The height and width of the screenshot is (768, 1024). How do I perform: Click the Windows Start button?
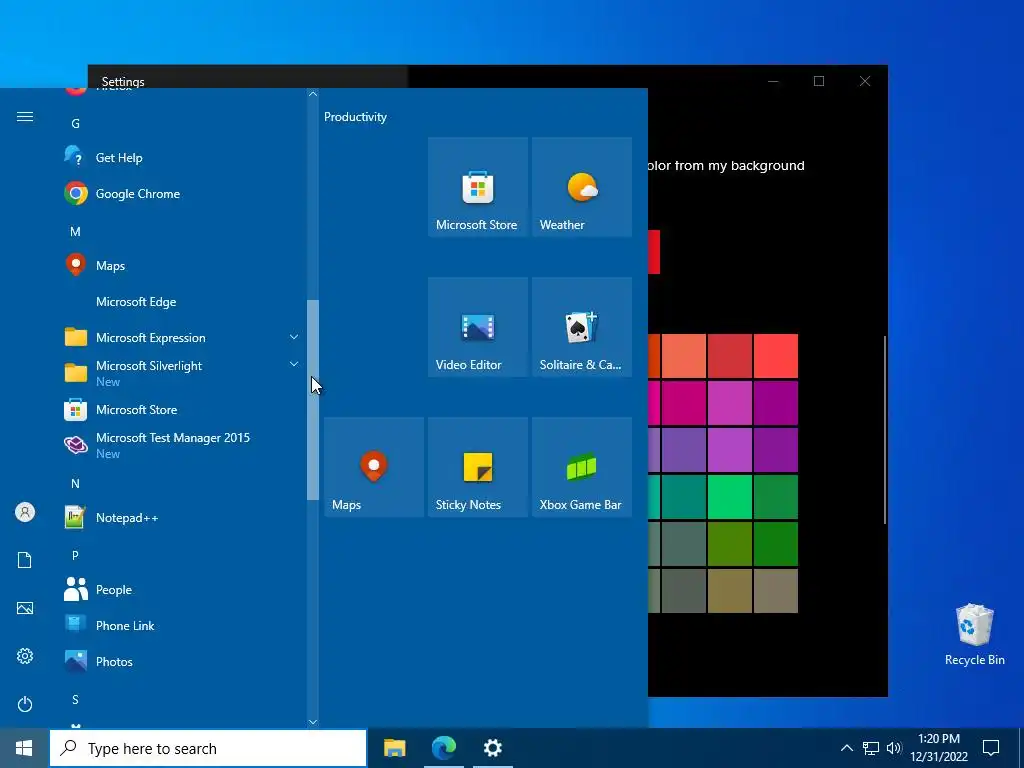click(24, 748)
